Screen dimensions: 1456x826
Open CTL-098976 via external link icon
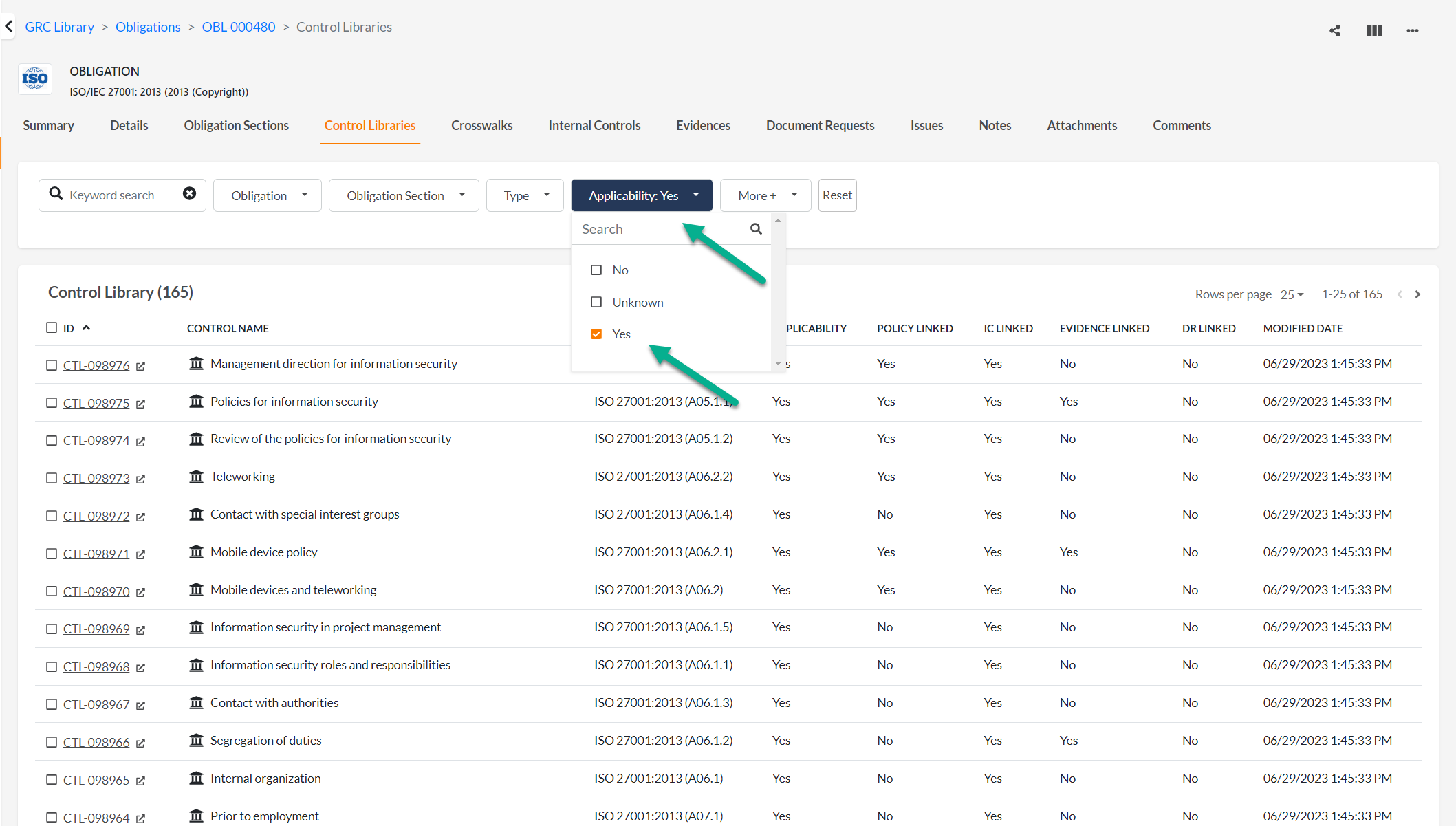[141, 366]
